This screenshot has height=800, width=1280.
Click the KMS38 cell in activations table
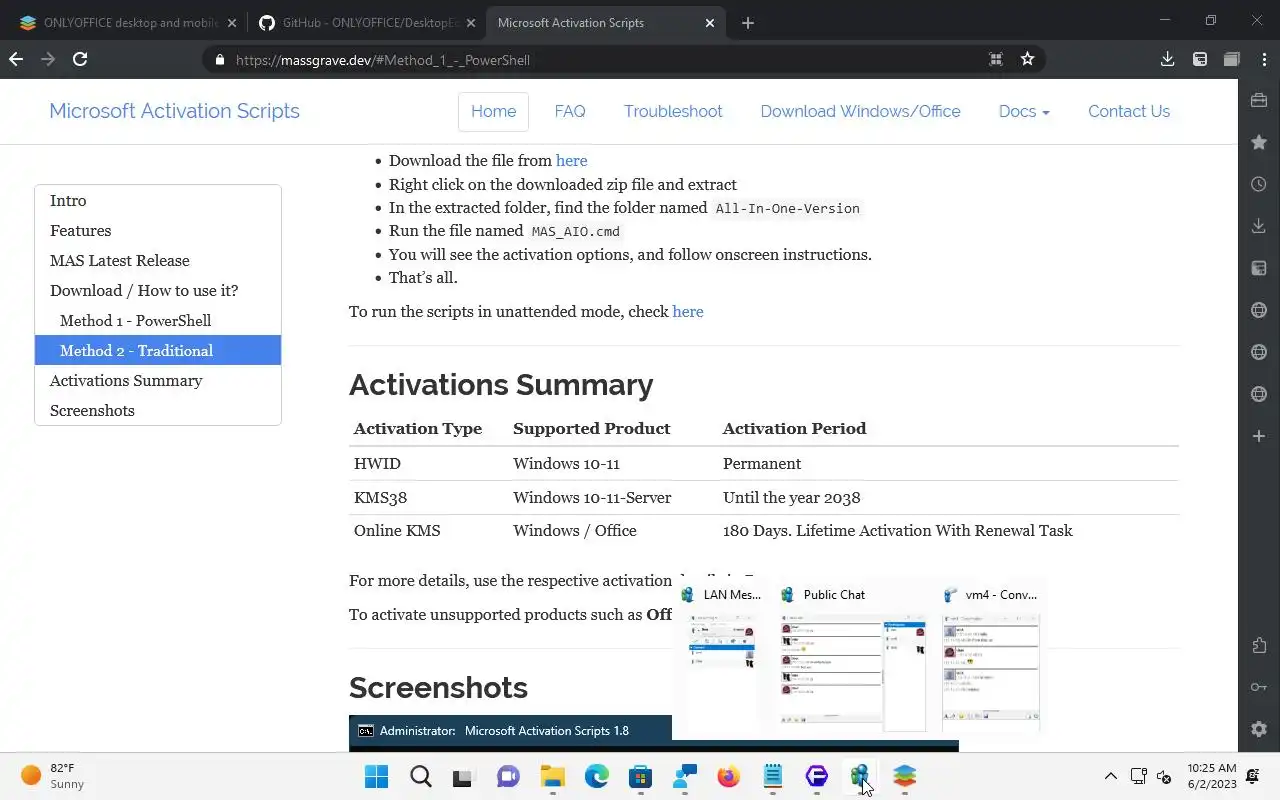coord(429,497)
